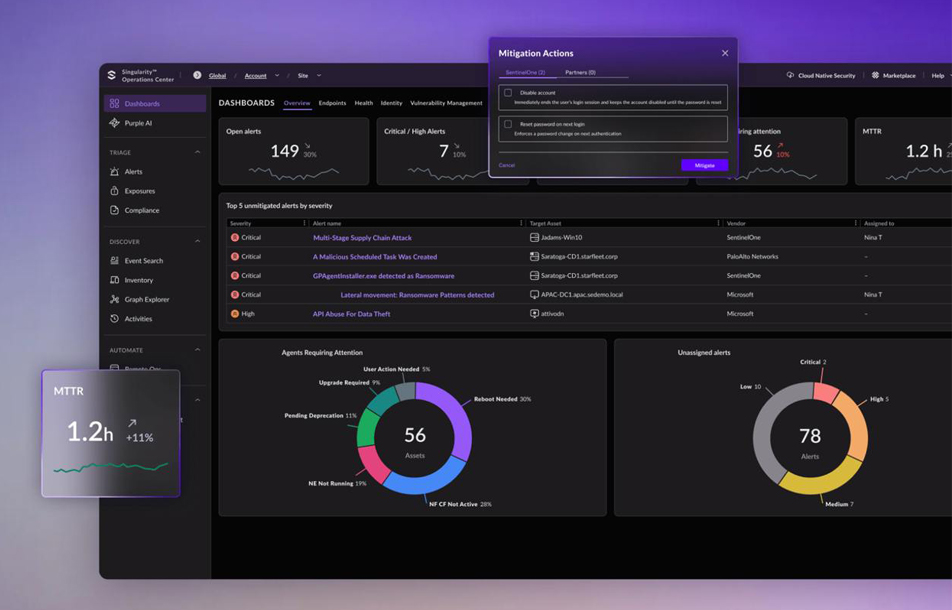Check Reset password on next login
952x610 pixels.
[508, 124]
